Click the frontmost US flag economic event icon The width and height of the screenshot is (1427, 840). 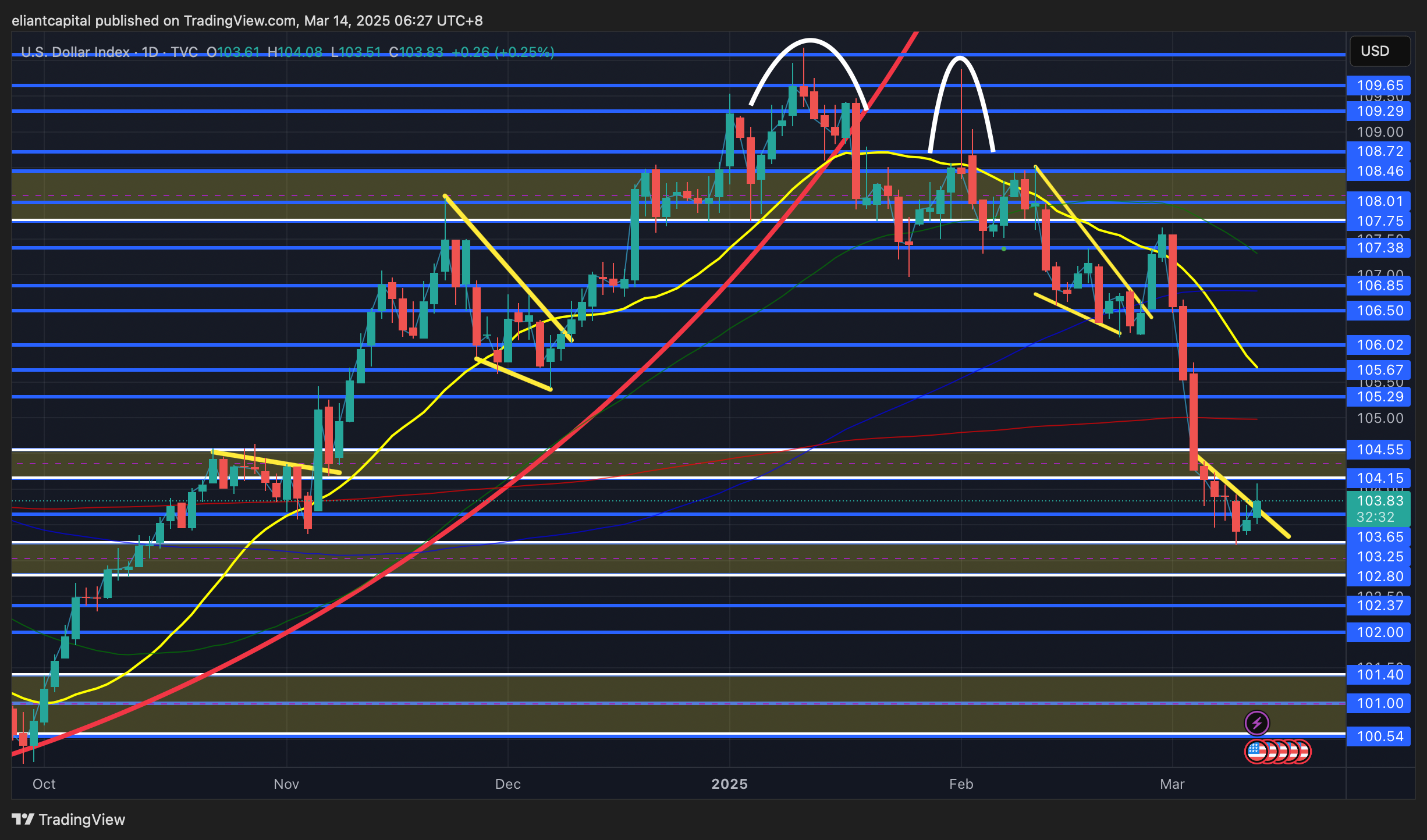tap(1256, 752)
